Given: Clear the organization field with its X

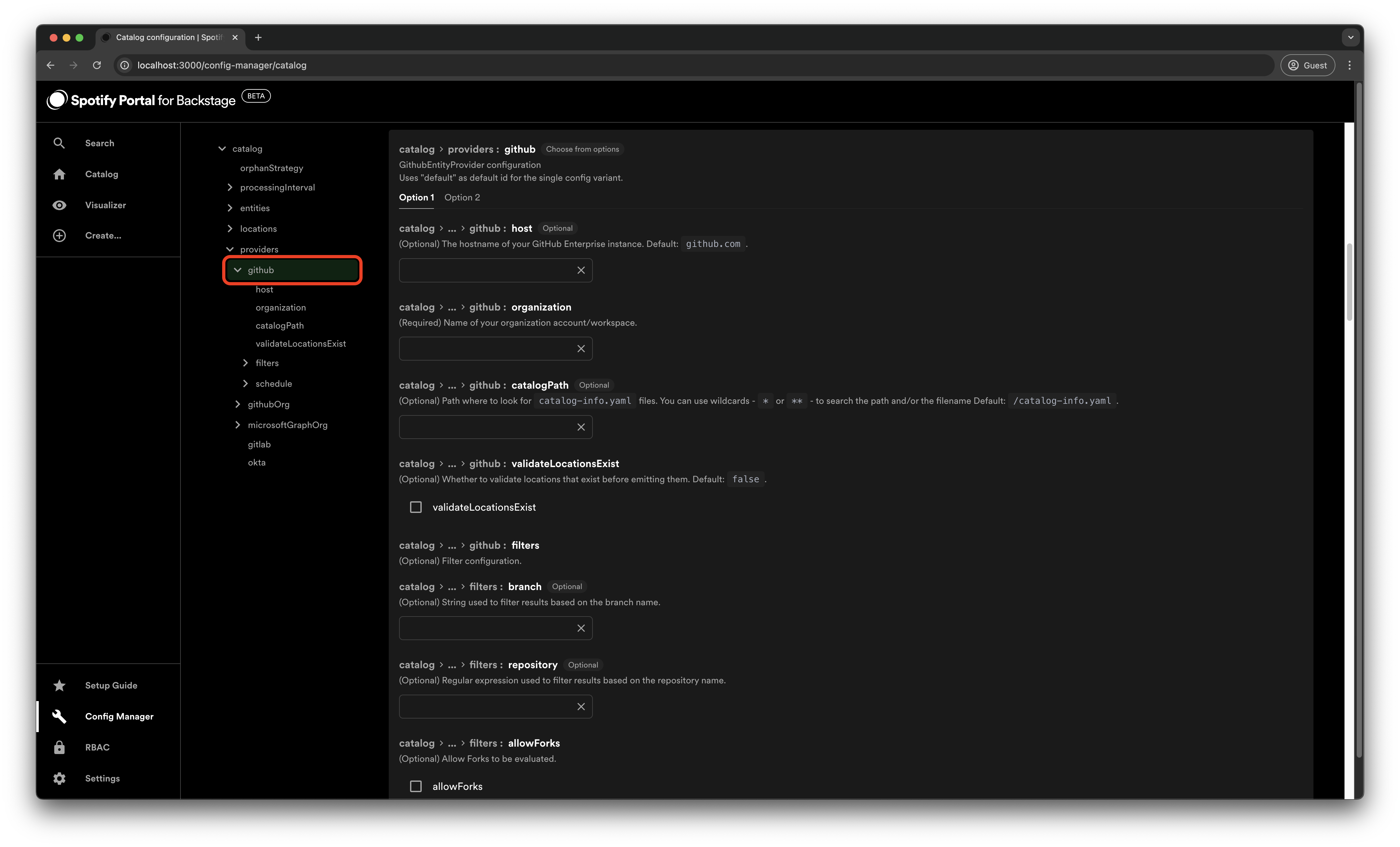Looking at the screenshot, I should pyautogui.click(x=581, y=349).
